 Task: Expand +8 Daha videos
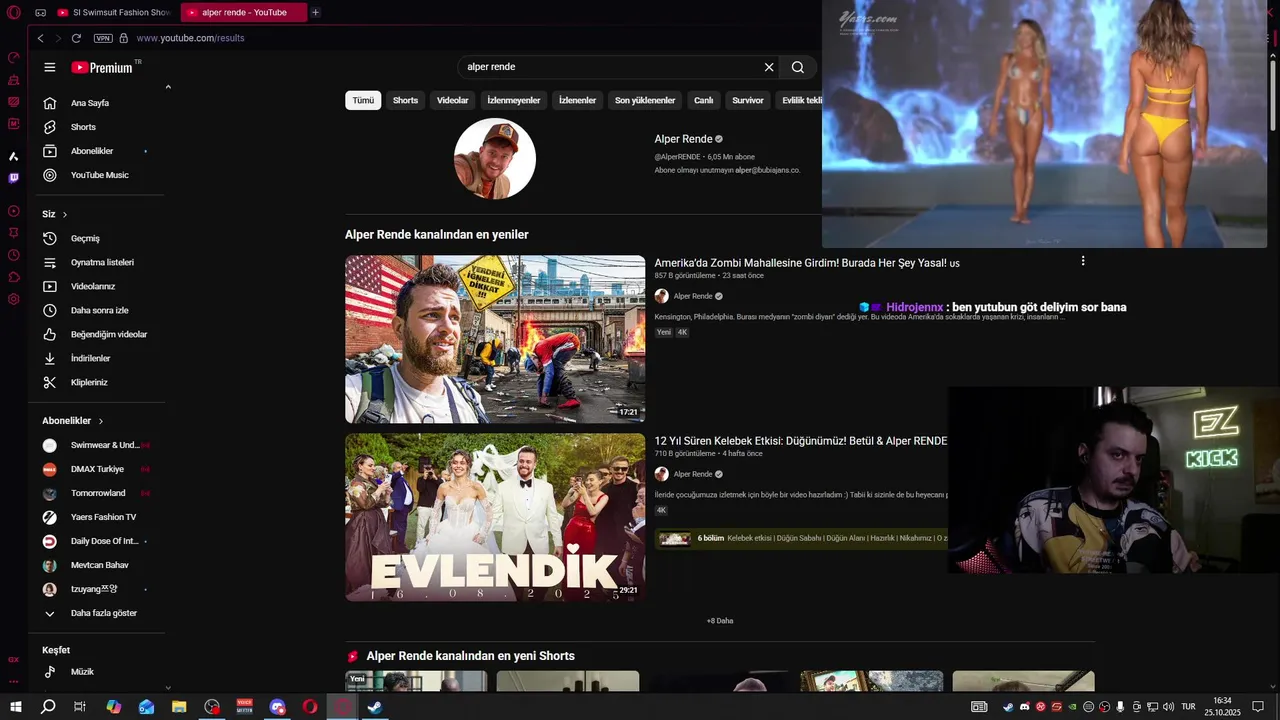(720, 621)
